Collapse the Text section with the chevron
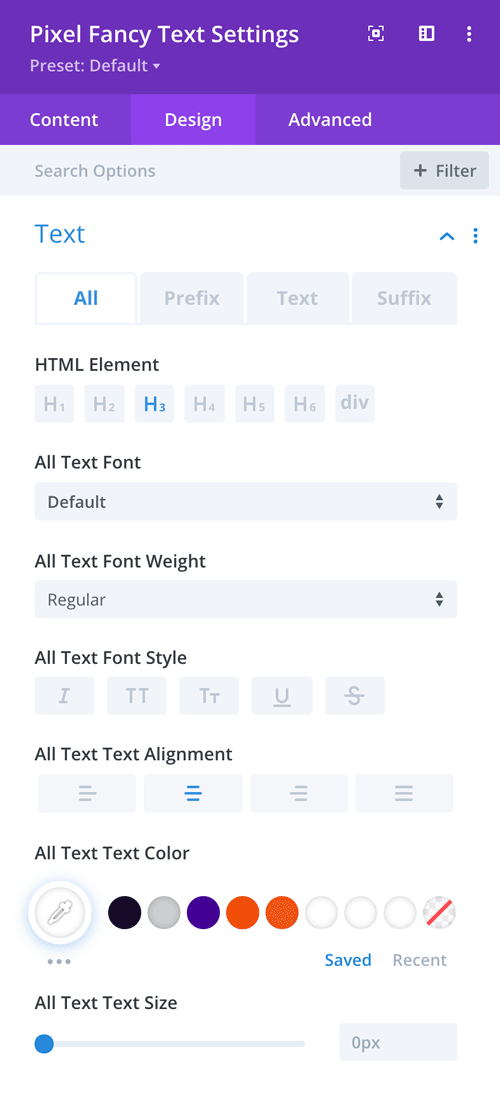The width and height of the screenshot is (500, 1095). 447,236
